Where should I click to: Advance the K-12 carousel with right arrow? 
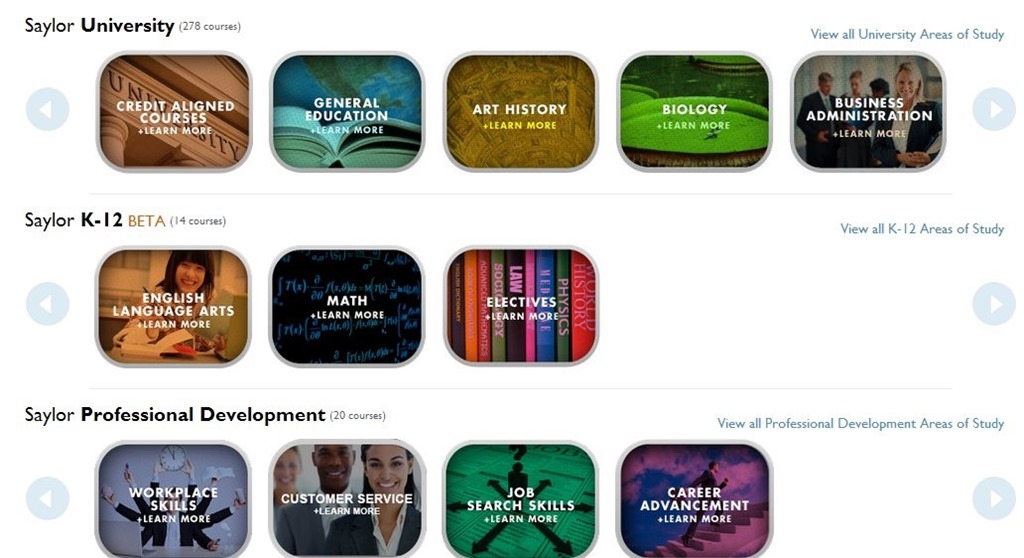pyautogui.click(x=993, y=304)
